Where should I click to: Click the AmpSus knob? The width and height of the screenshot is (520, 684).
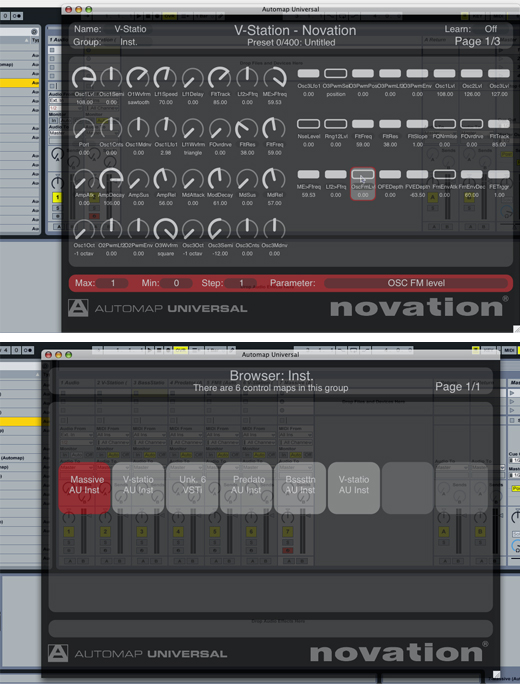(x=138, y=179)
